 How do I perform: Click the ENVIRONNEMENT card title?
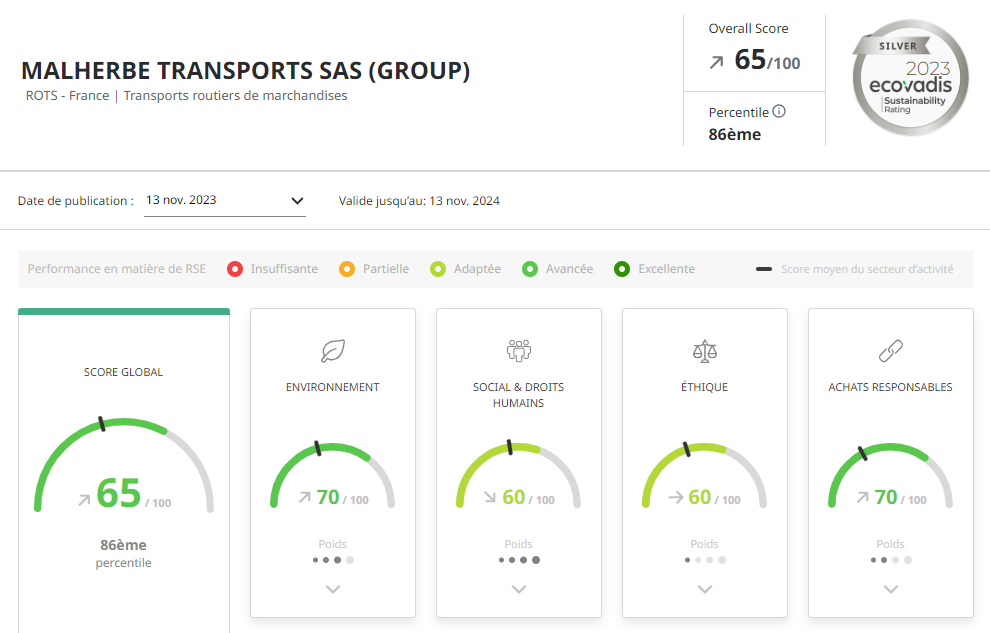point(333,387)
